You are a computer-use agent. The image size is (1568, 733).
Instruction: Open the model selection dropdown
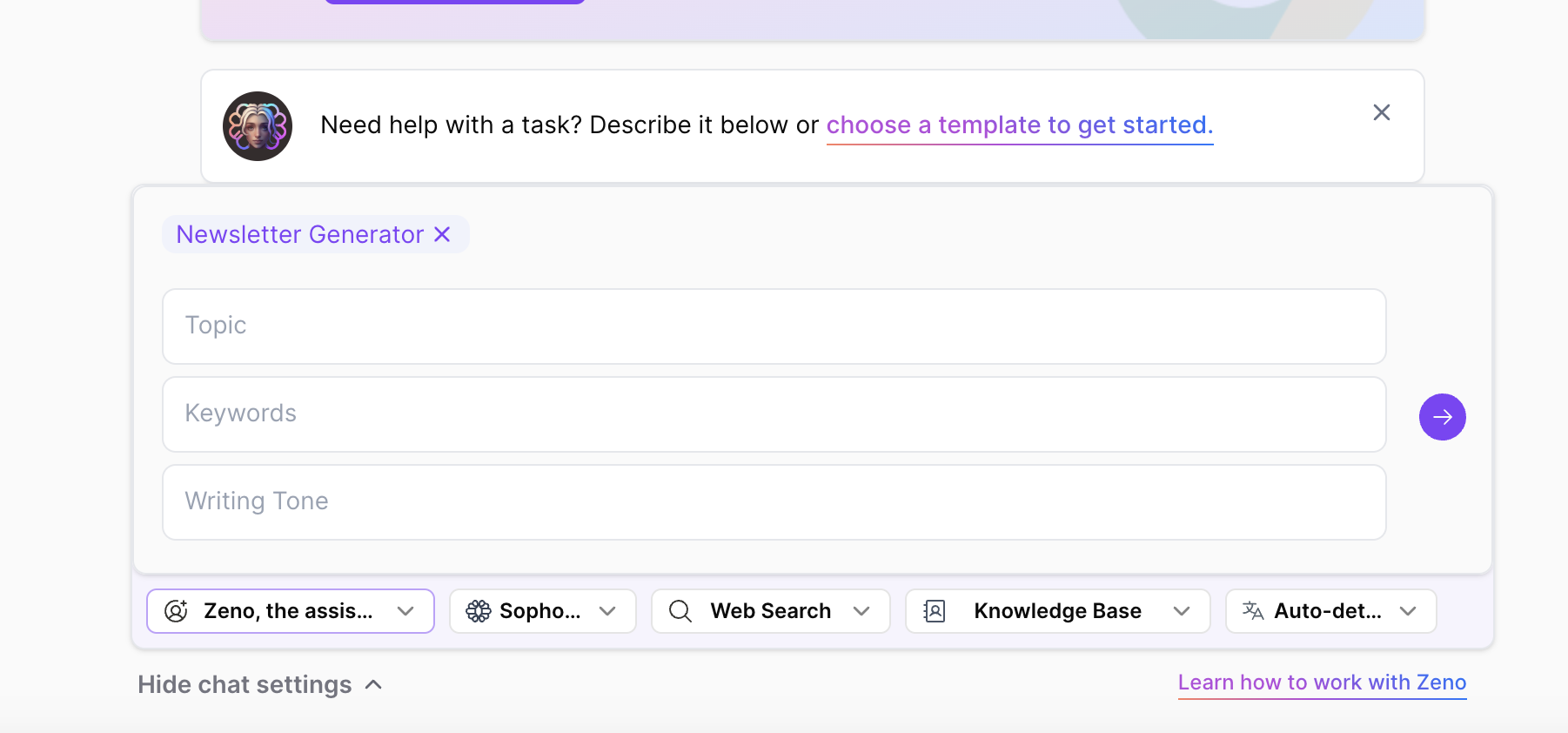(x=608, y=611)
